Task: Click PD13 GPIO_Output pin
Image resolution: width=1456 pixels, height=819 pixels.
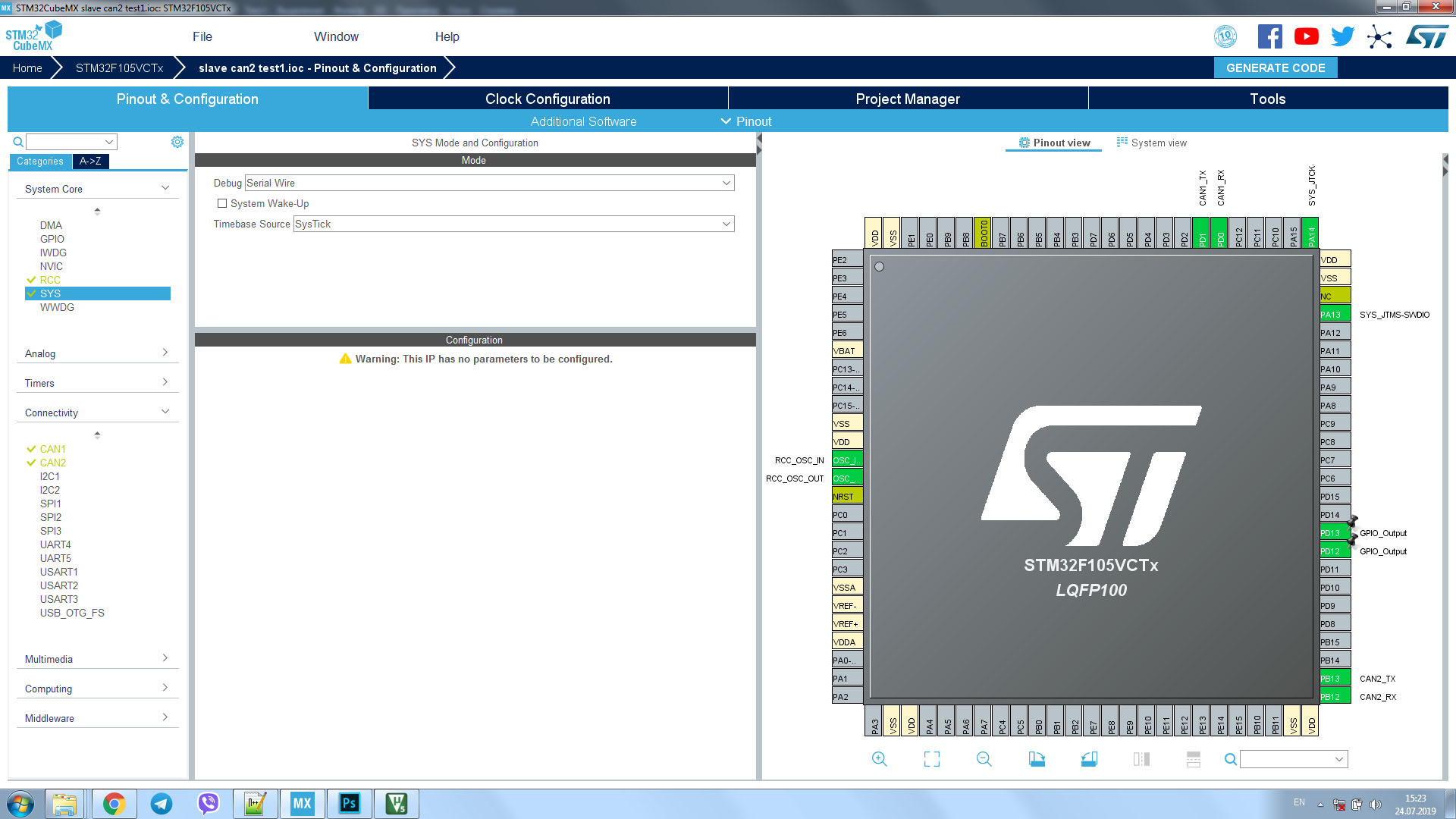Action: click(1335, 533)
